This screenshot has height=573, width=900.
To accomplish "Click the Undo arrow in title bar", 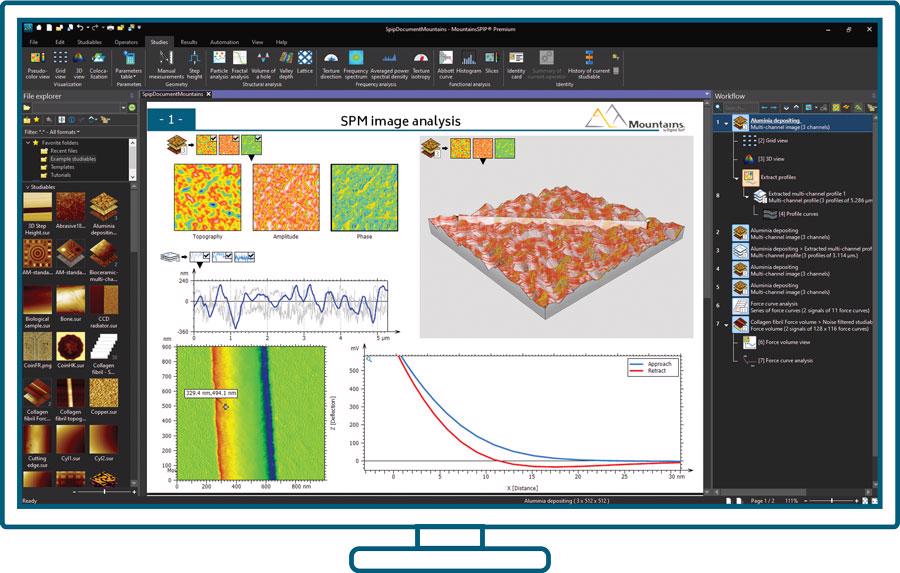I will [80, 28].
